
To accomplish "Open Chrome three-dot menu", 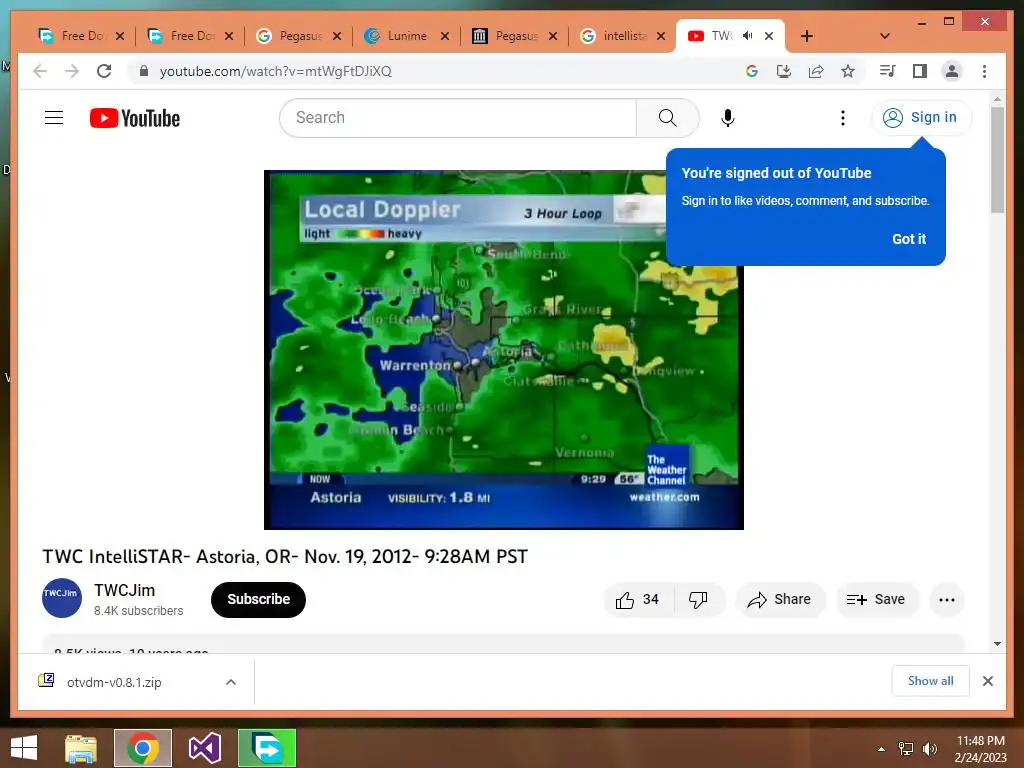I will coord(984,71).
